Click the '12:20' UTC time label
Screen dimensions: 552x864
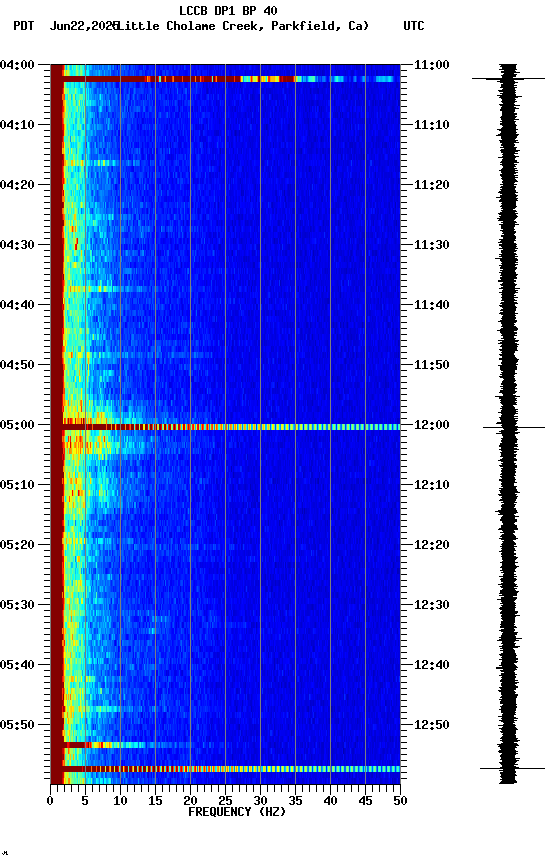tap(432, 545)
